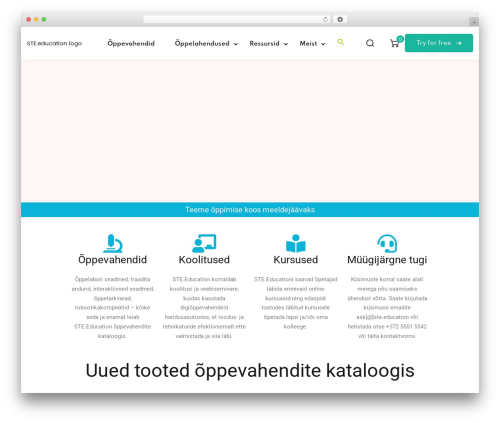Open the shopping cart

(394, 43)
